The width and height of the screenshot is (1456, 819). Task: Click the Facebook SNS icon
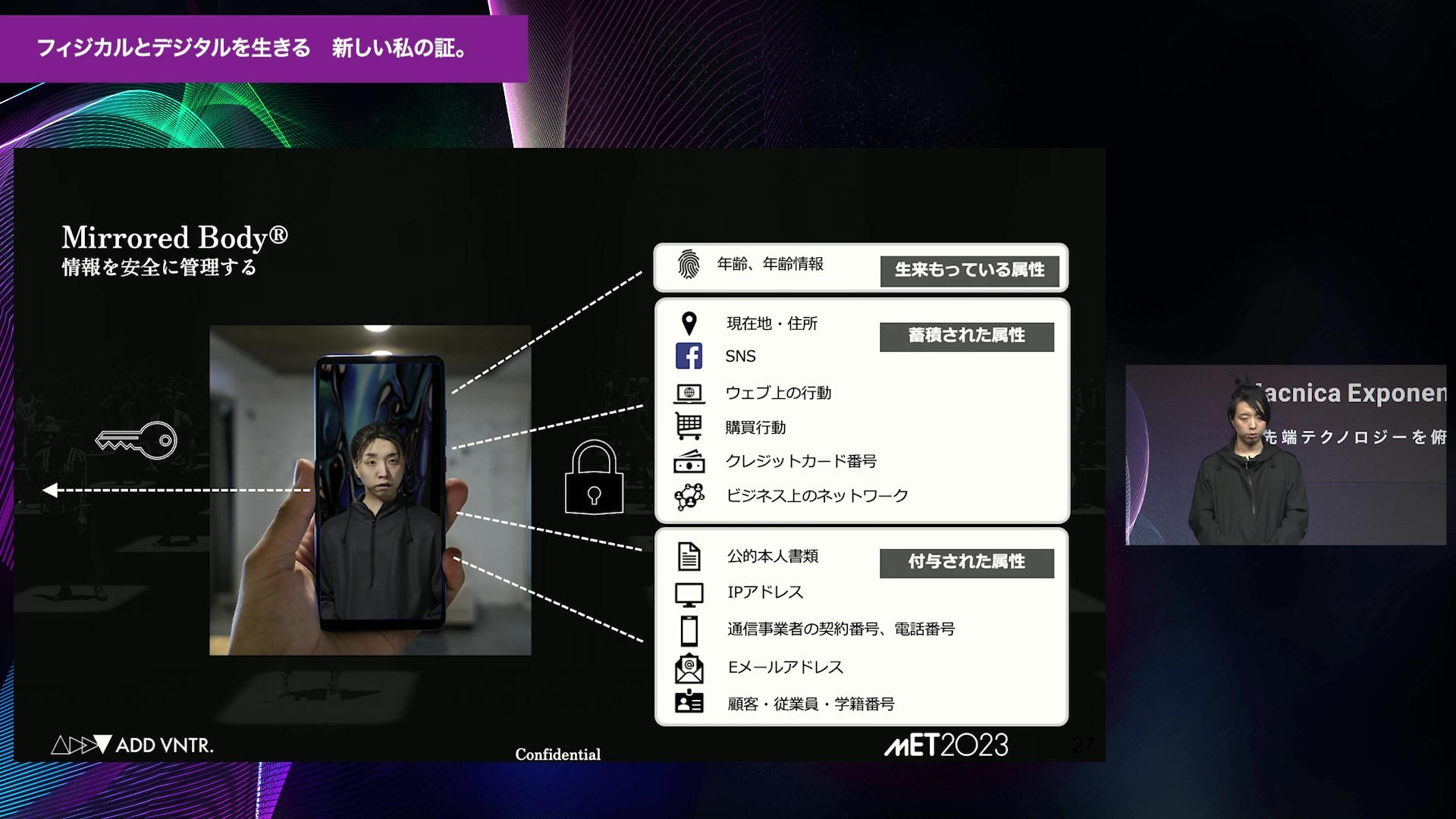(x=689, y=356)
